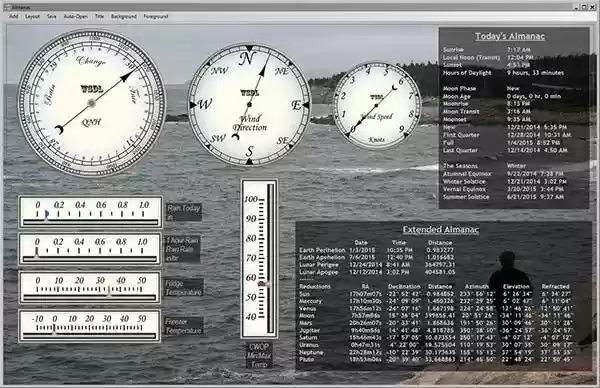Open the Background menu
The width and height of the screenshot is (600, 388).
(x=124, y=16)
